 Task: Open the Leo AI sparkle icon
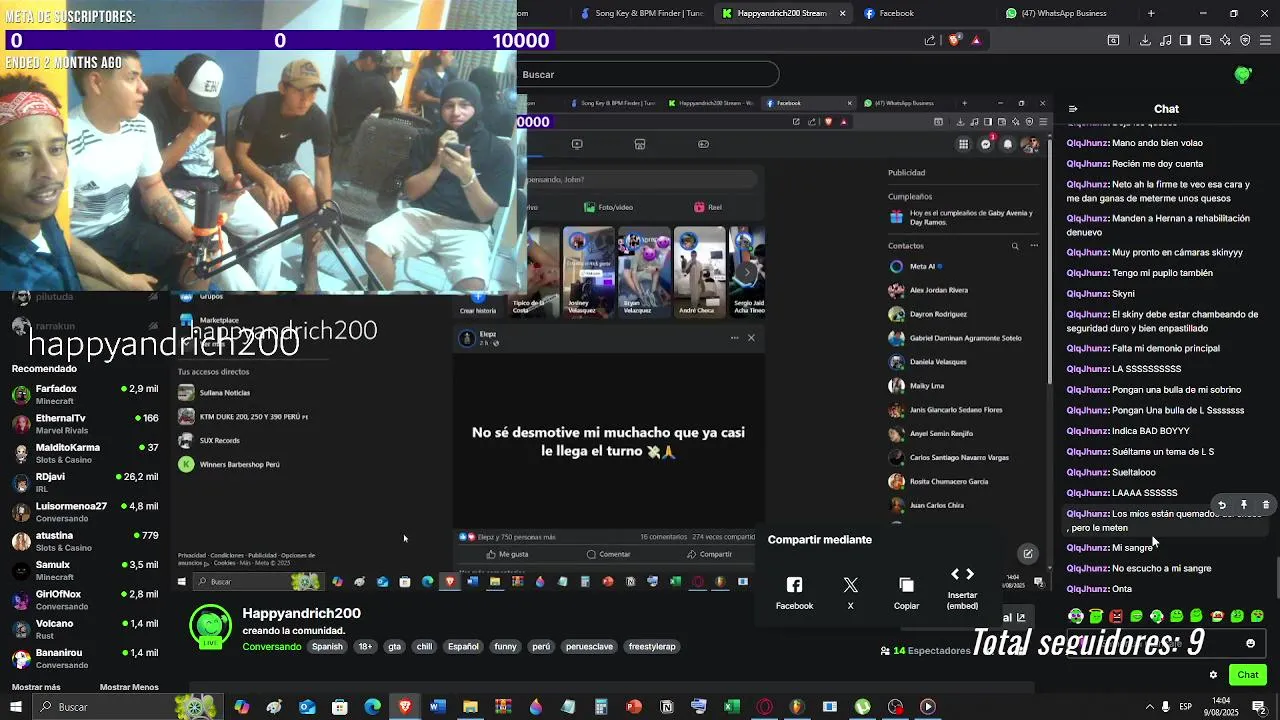1225,40
